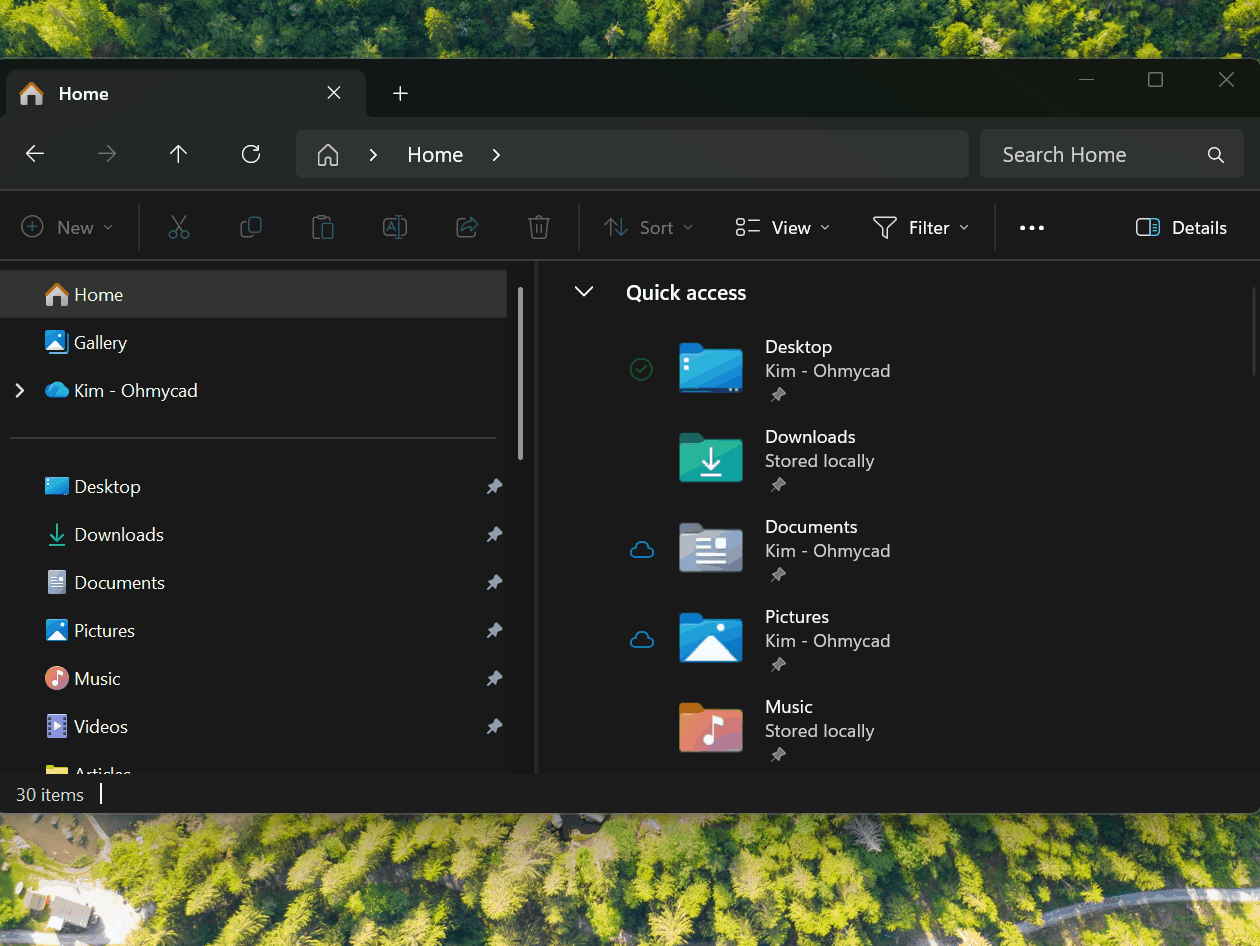Click the chevron before Home in address bar
The height and width of the screenshot is (946, 1260).
pyautogui.click(x=373, y=155)
